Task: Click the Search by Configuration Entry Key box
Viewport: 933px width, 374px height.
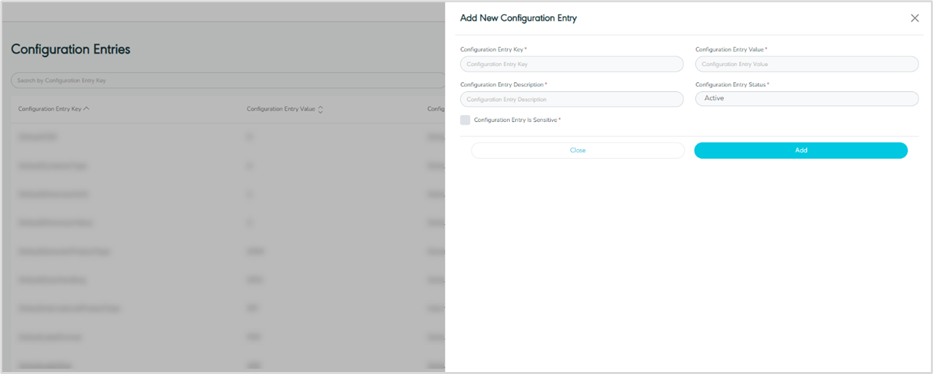Action: pos(228,80)
